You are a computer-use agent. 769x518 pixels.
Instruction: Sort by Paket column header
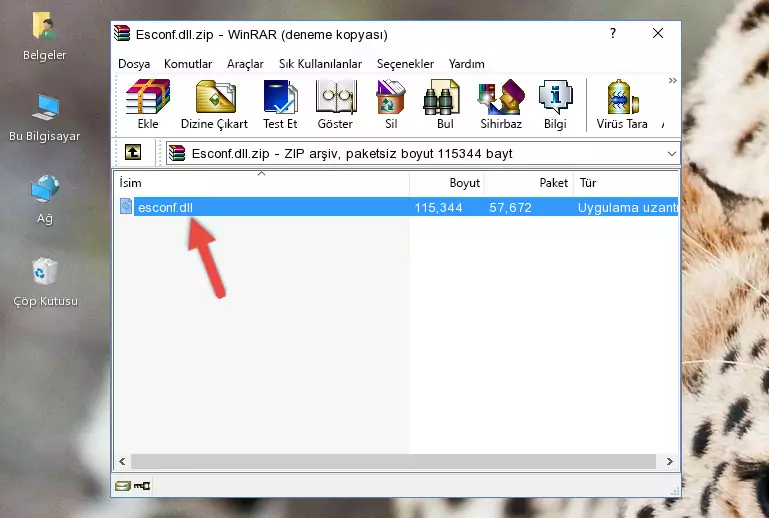(529, 183)
